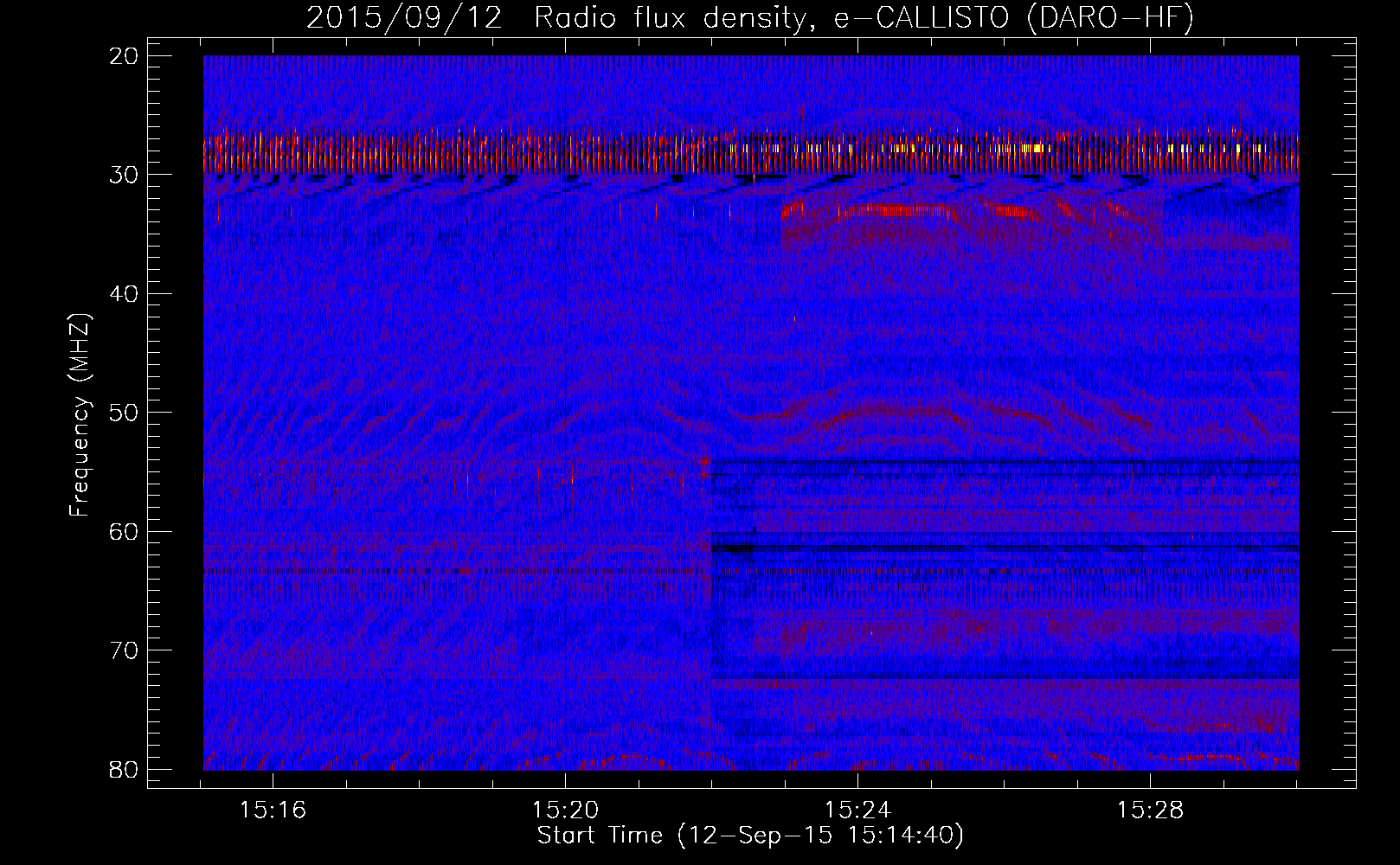Click the plot title mentioning e-CALLISTO (DARO-HF)
1400x865 pixels.
(x=750, y=18)
